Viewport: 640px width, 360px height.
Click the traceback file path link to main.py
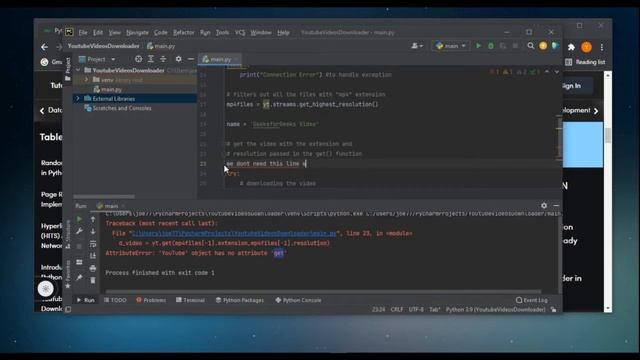click(234, 233)
